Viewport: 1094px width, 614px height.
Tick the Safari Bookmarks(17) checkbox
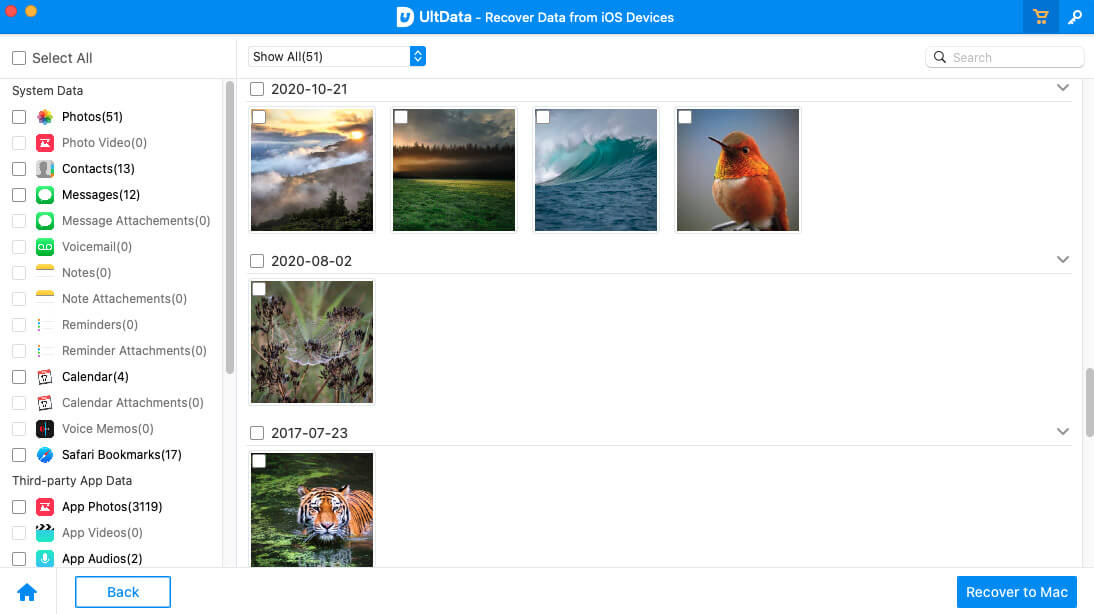pos(19,455)
